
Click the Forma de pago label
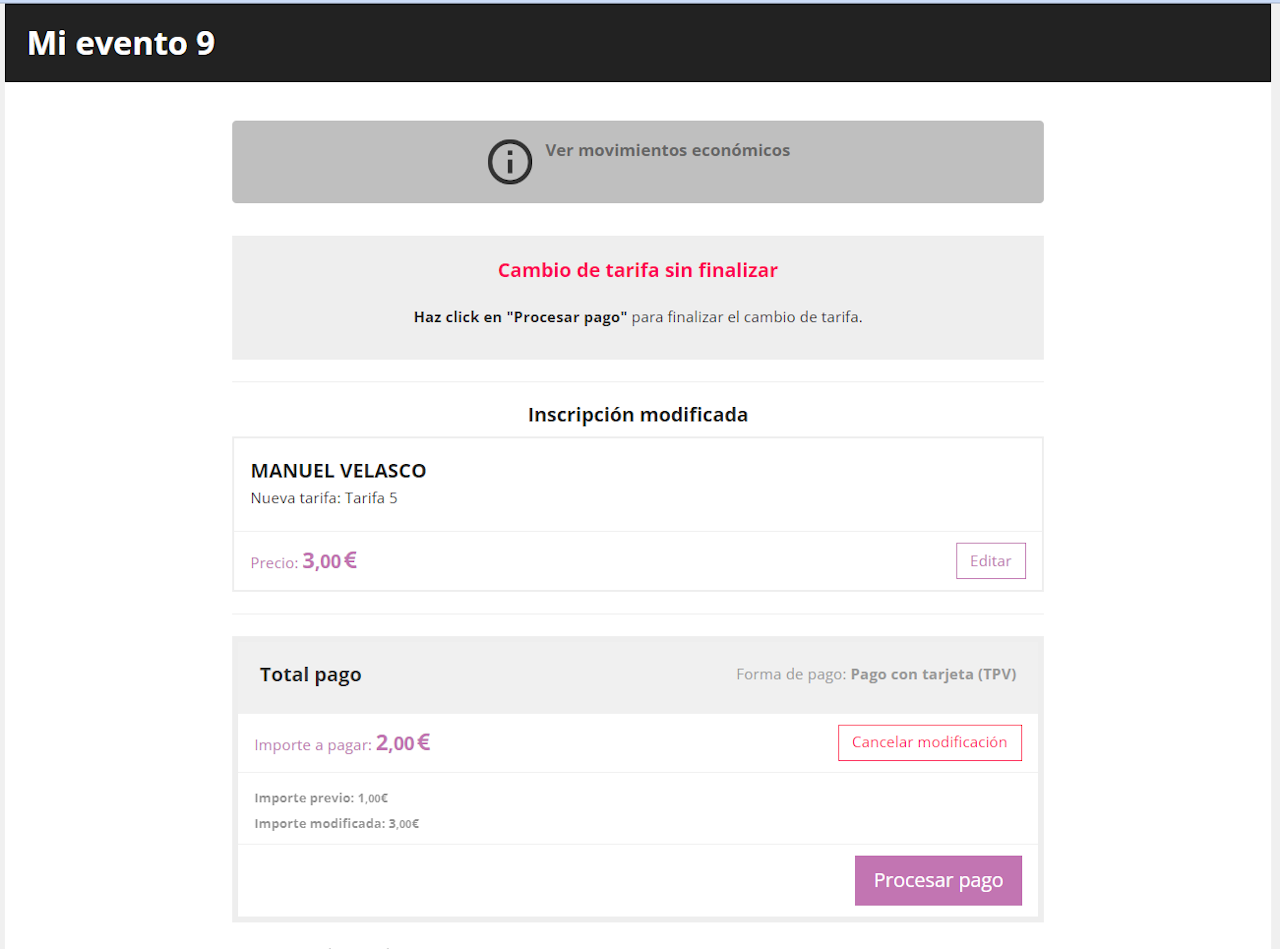[x=791, y=674]
